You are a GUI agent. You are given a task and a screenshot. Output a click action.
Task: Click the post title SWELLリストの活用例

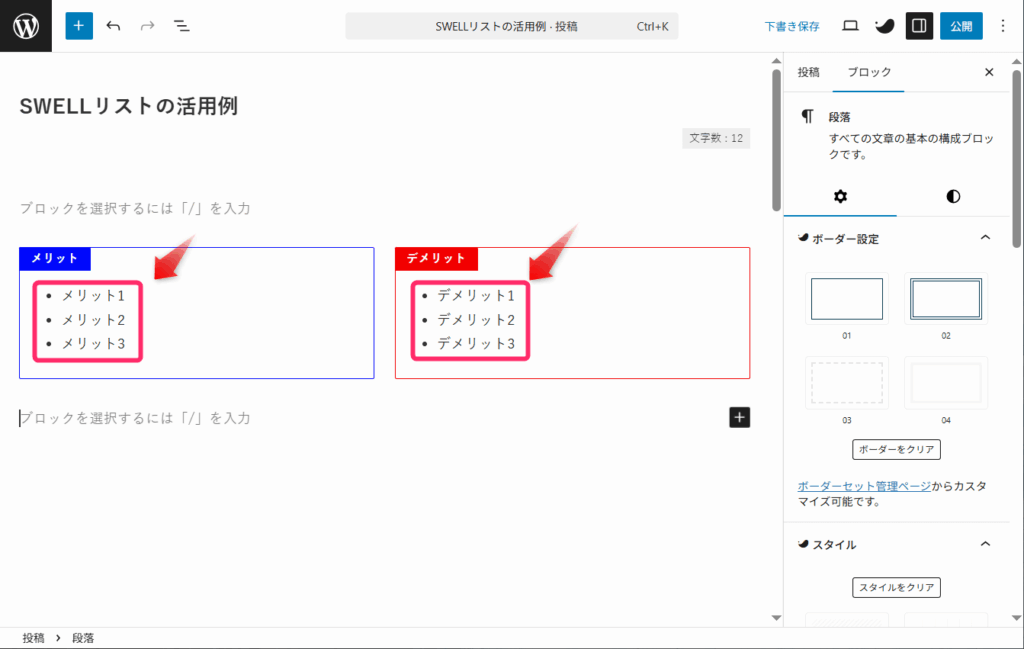pyautogui.click(x=129, y=106)
